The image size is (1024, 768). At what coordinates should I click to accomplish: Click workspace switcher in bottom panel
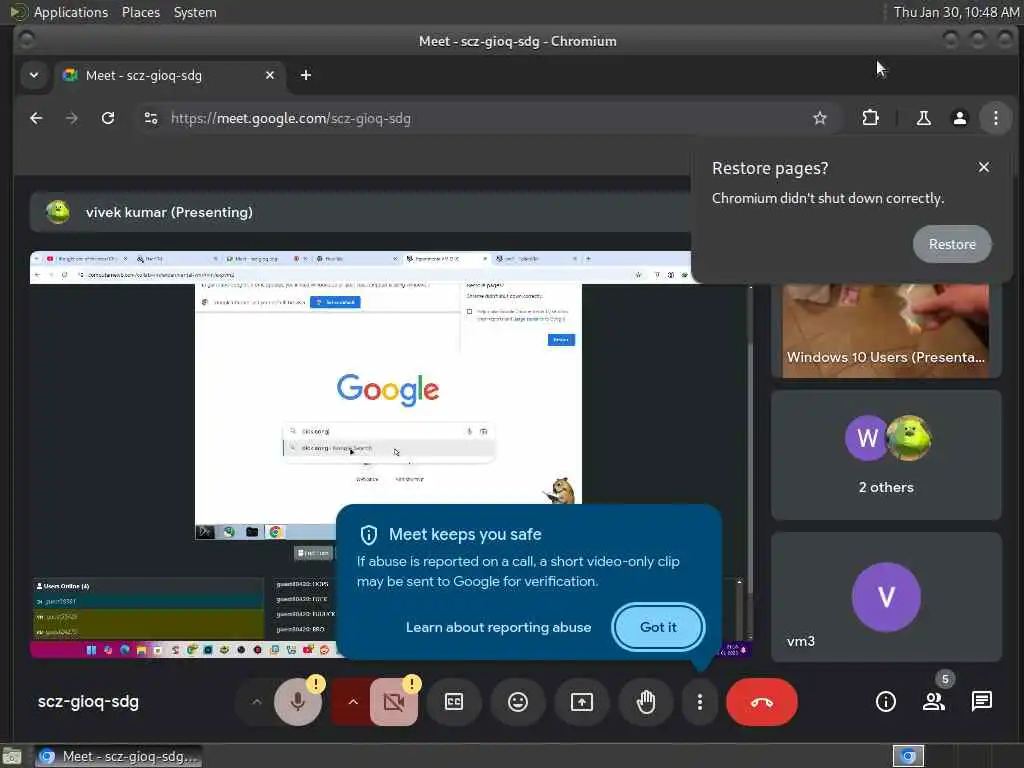coord(908,756)
